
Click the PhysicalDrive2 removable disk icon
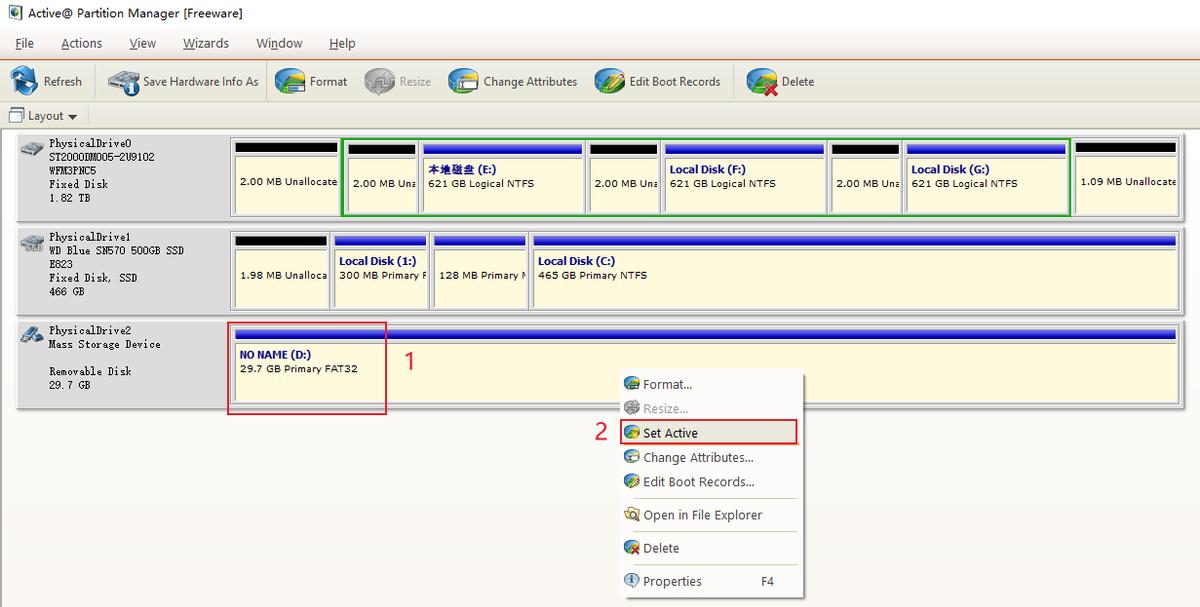33,335
